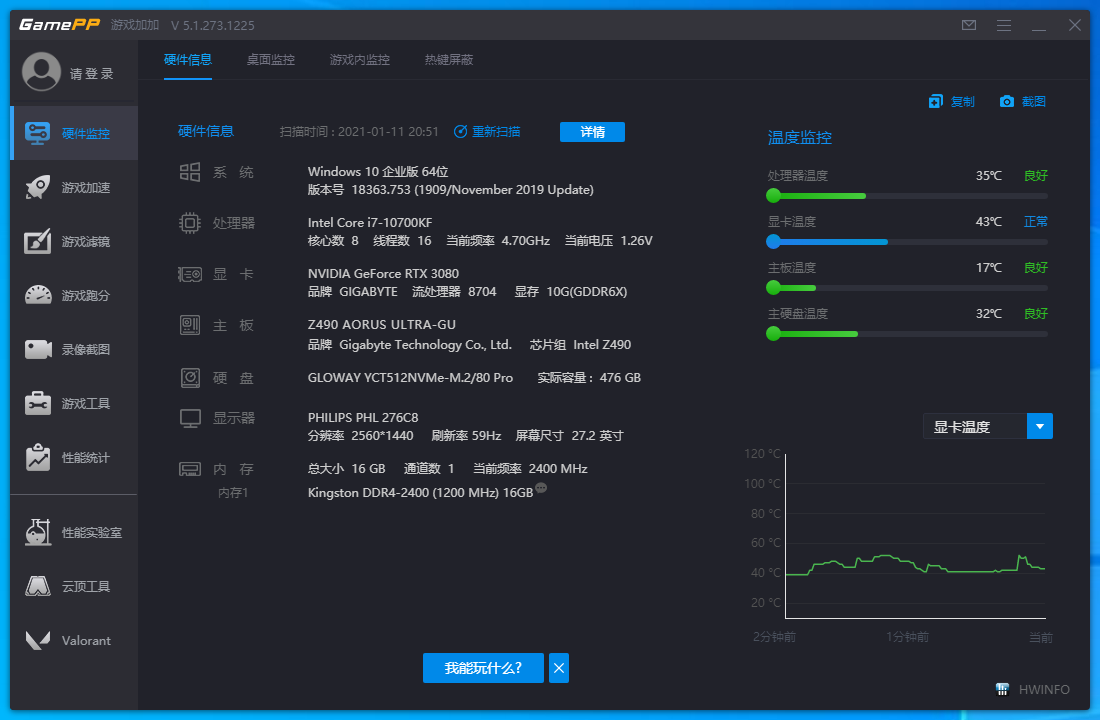This screenshot has width=1100, height=720.
Task: Click the version V 5.1.273.1225 text
Action: point(213,25)
